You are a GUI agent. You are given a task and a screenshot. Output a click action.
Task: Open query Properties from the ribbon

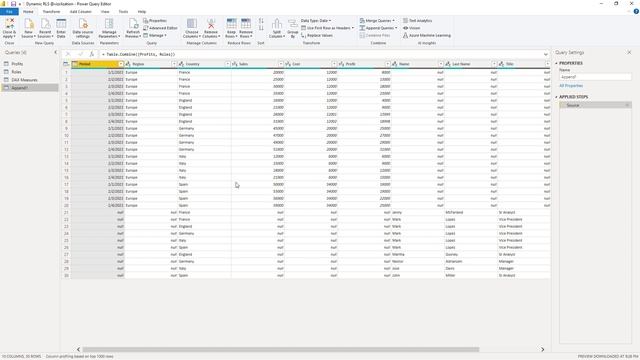coord(155,20)
